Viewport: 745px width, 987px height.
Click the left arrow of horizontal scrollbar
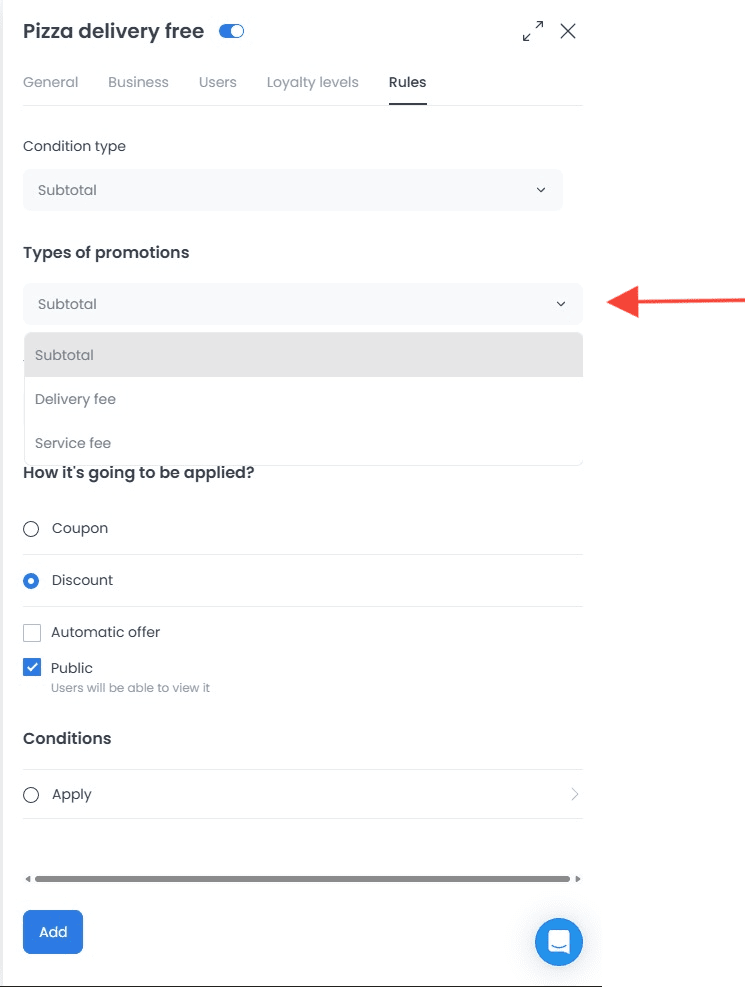[28, 879]
